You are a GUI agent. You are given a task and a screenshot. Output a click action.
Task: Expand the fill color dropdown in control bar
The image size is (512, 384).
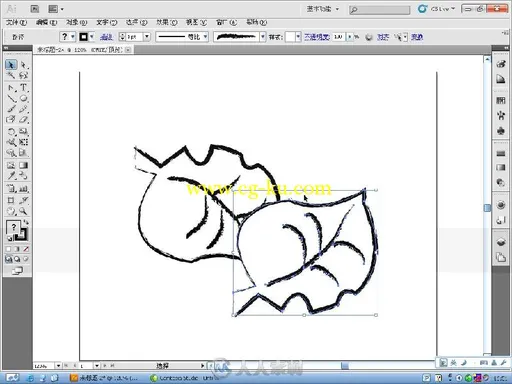tap(73, 37)
